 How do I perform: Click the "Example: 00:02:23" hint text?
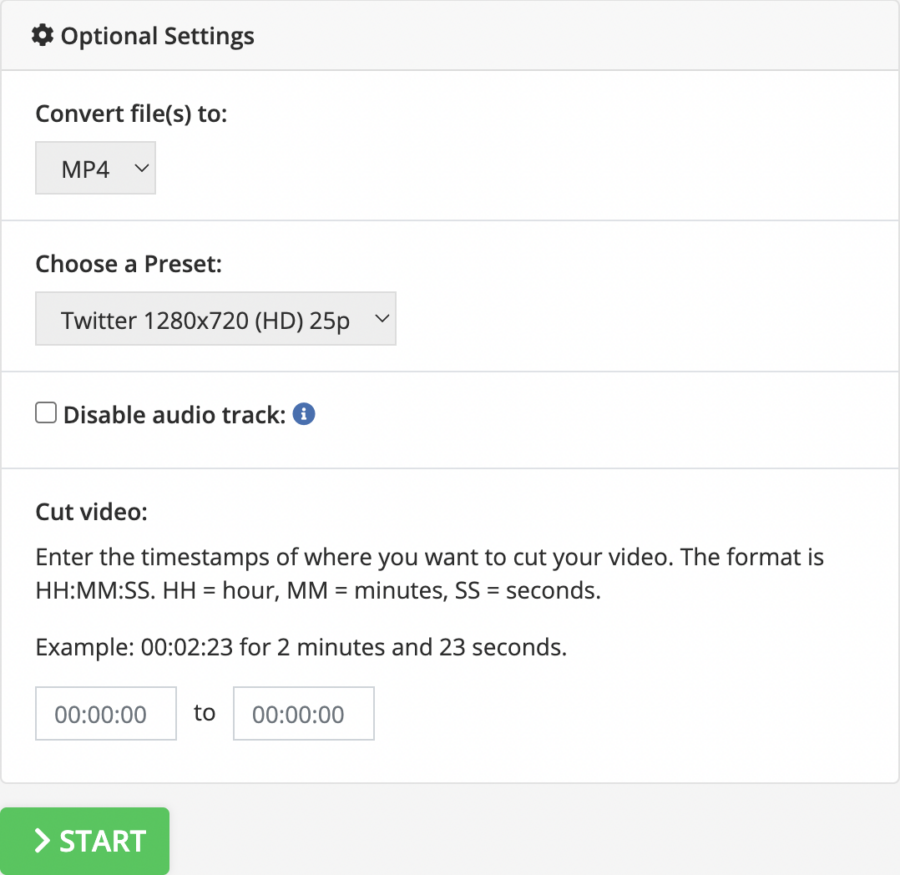pyautogui.click(x=301, y=647)
